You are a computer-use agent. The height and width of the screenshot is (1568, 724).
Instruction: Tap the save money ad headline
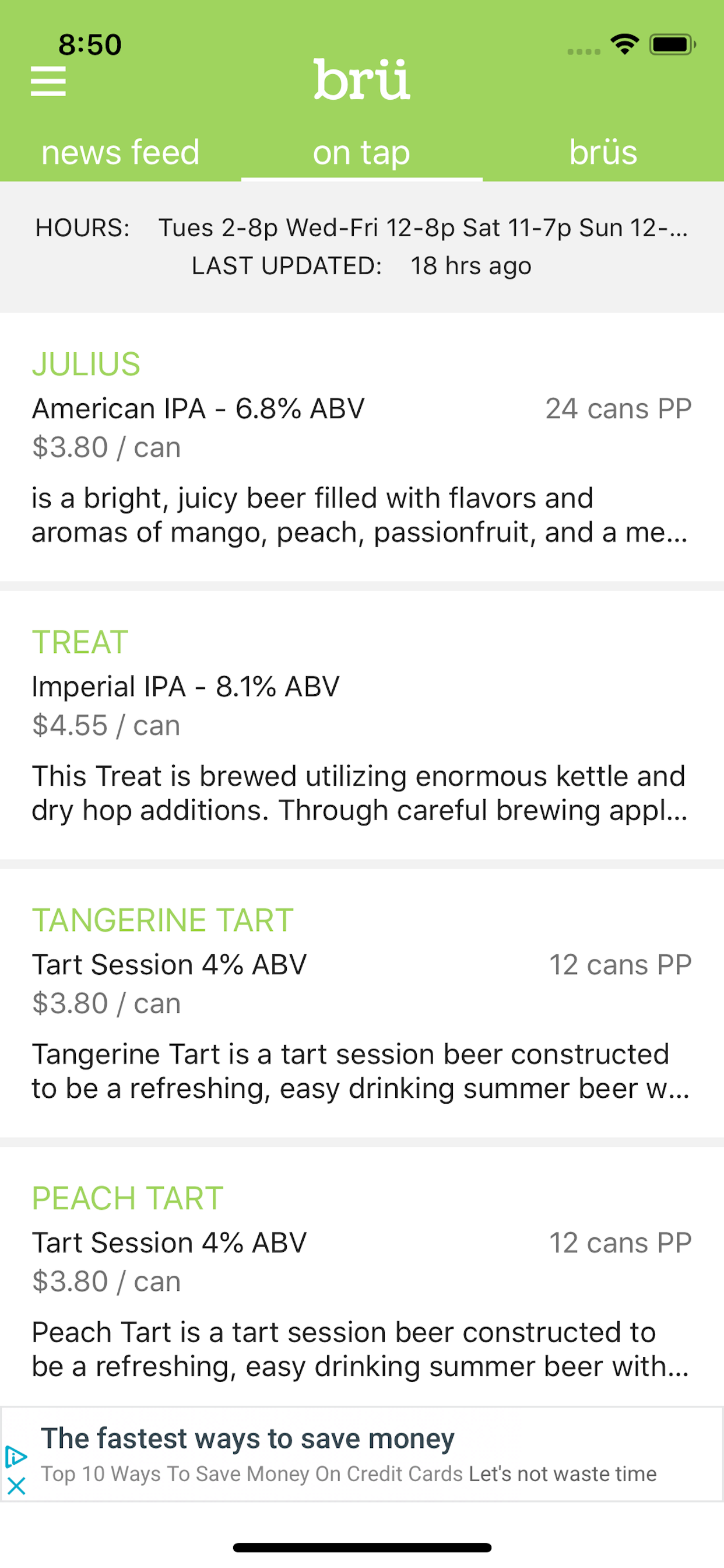point(248,1439)
